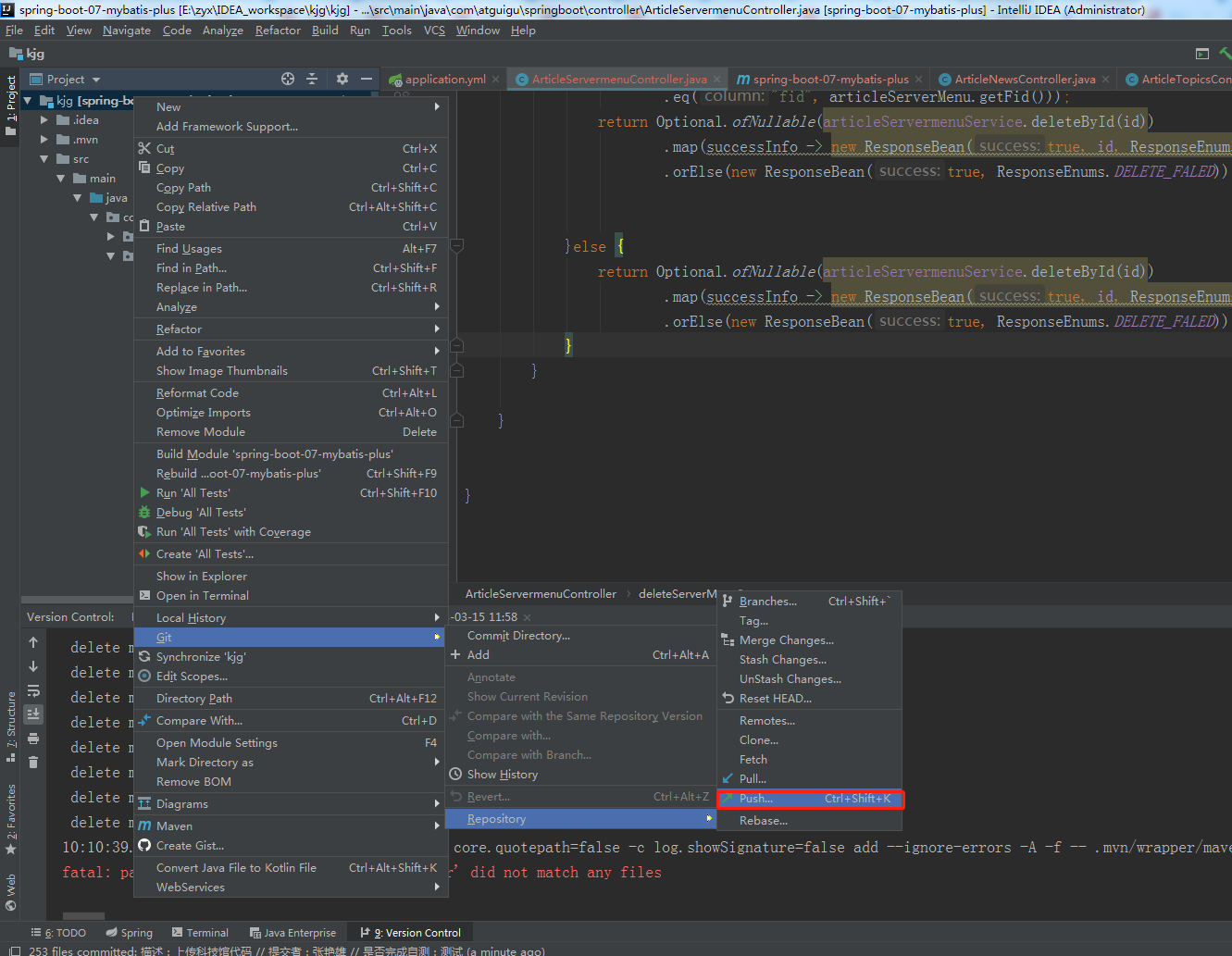This screenshot has width=1232, height=956.
Task: Close the ArticleNewsController.java tab
Action: pos(1105,80)
